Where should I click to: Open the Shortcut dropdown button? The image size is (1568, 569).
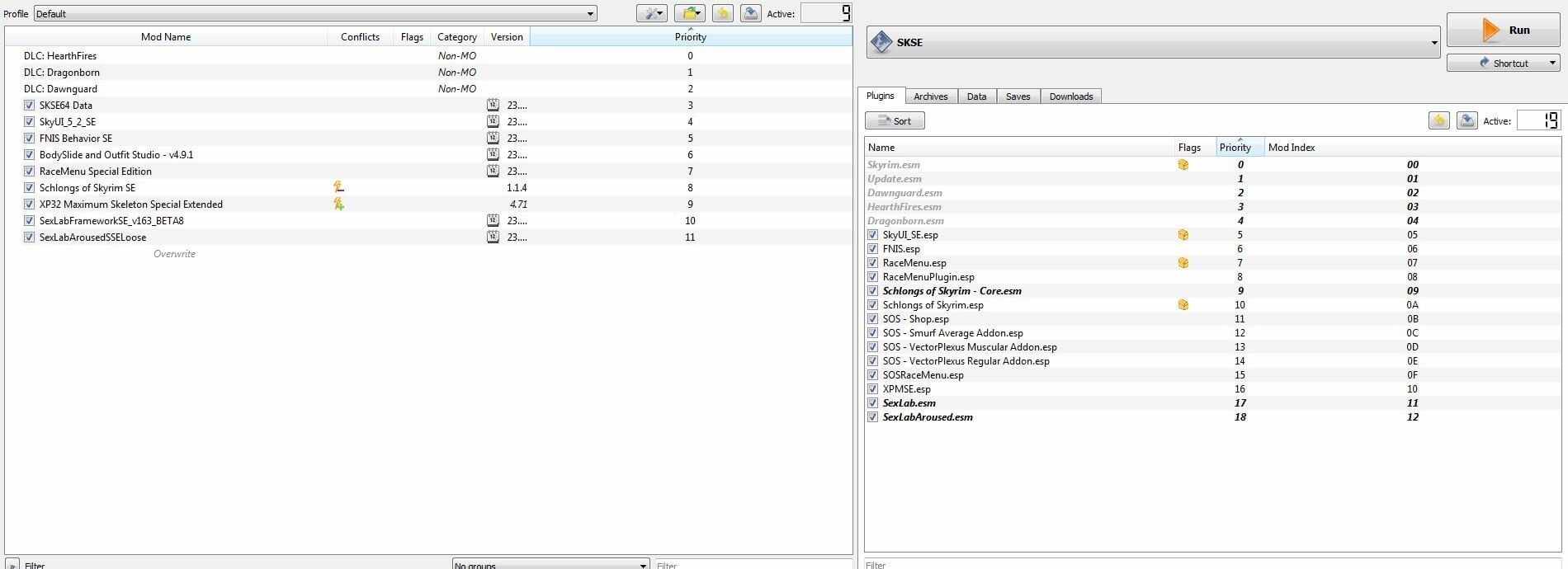(x=1503, y=63)
